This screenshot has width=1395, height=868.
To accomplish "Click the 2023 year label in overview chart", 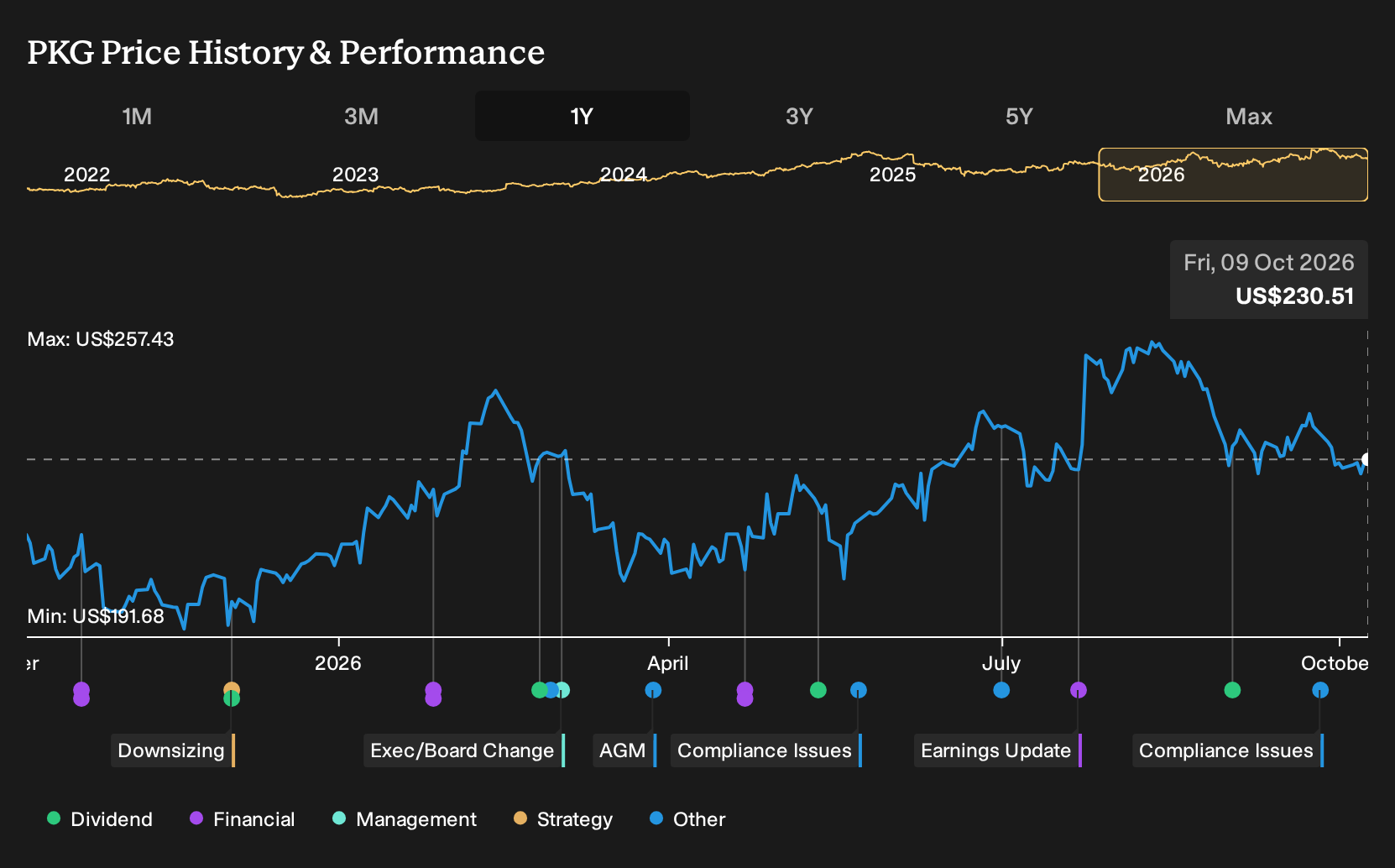I will (356, 175).
